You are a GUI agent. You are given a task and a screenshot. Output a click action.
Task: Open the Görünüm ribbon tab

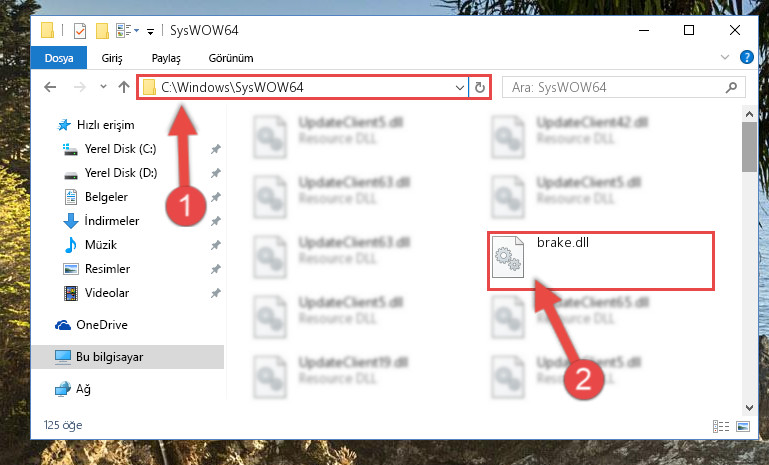tap(231, 58)
